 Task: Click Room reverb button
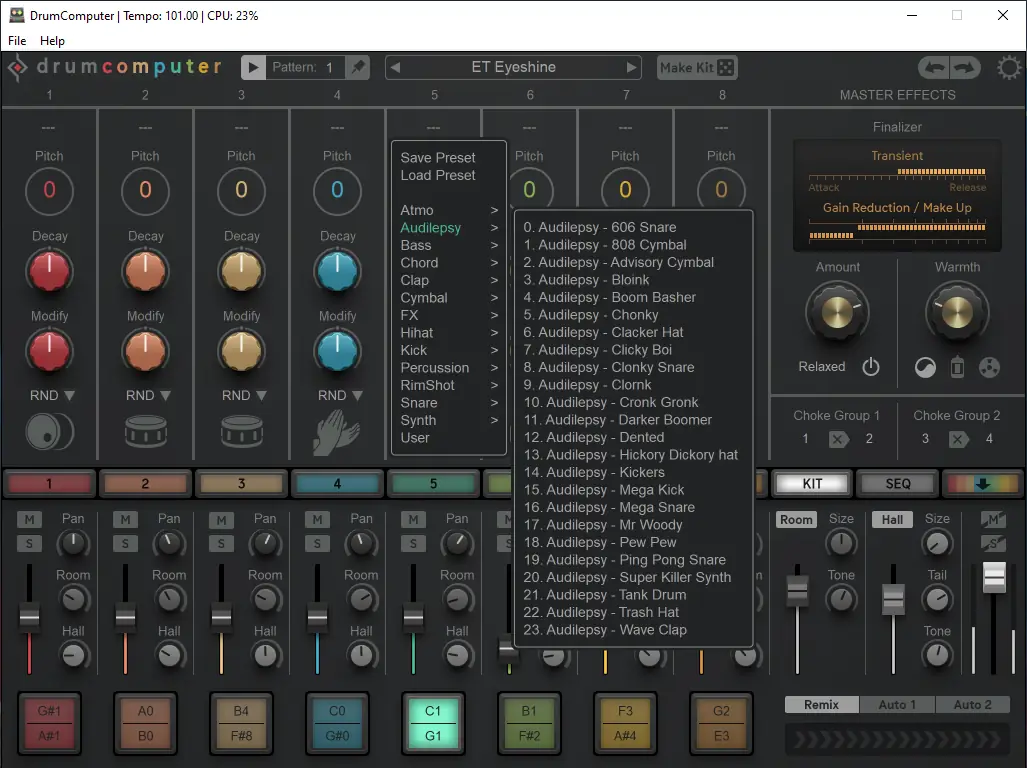click(796, 520)
